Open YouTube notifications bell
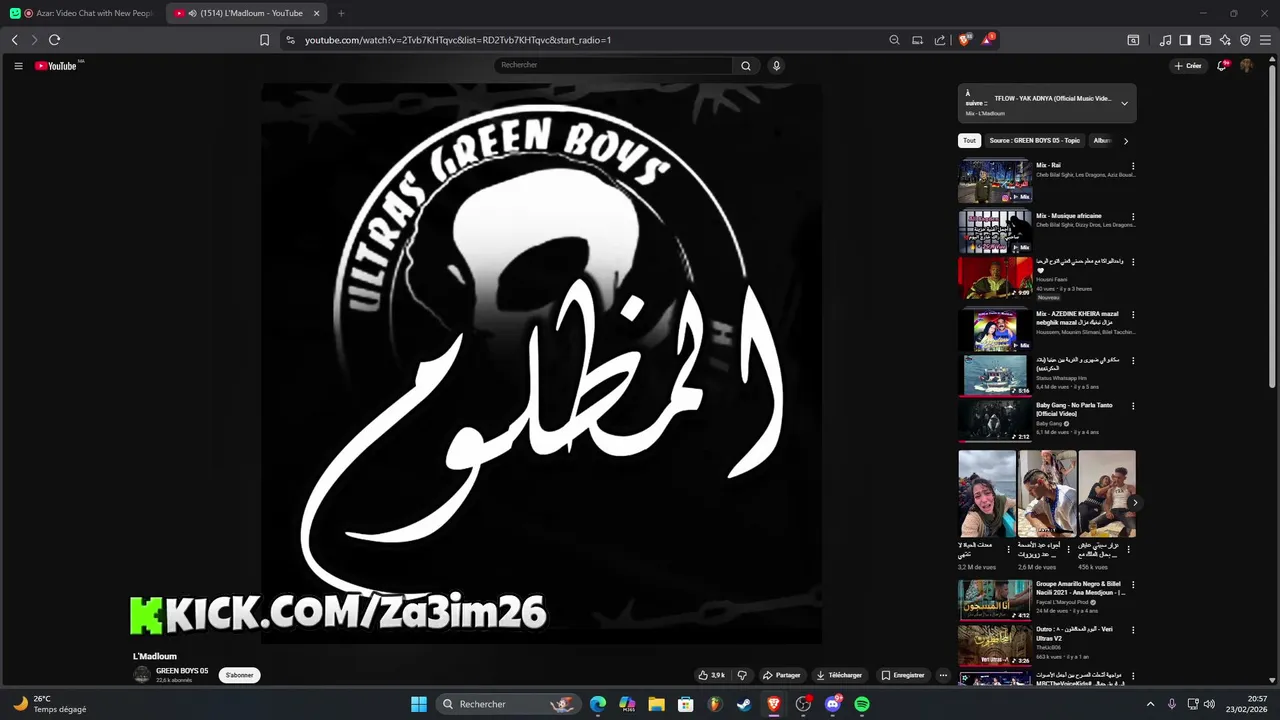This screenshot has width=1280, height=720. pos(1222,66)
